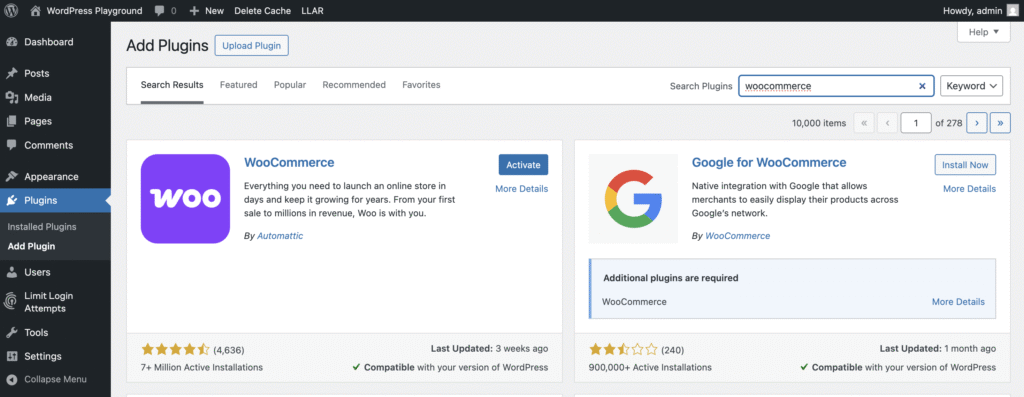Open the comments bubble in admin bar

click(x=159, y=11)
